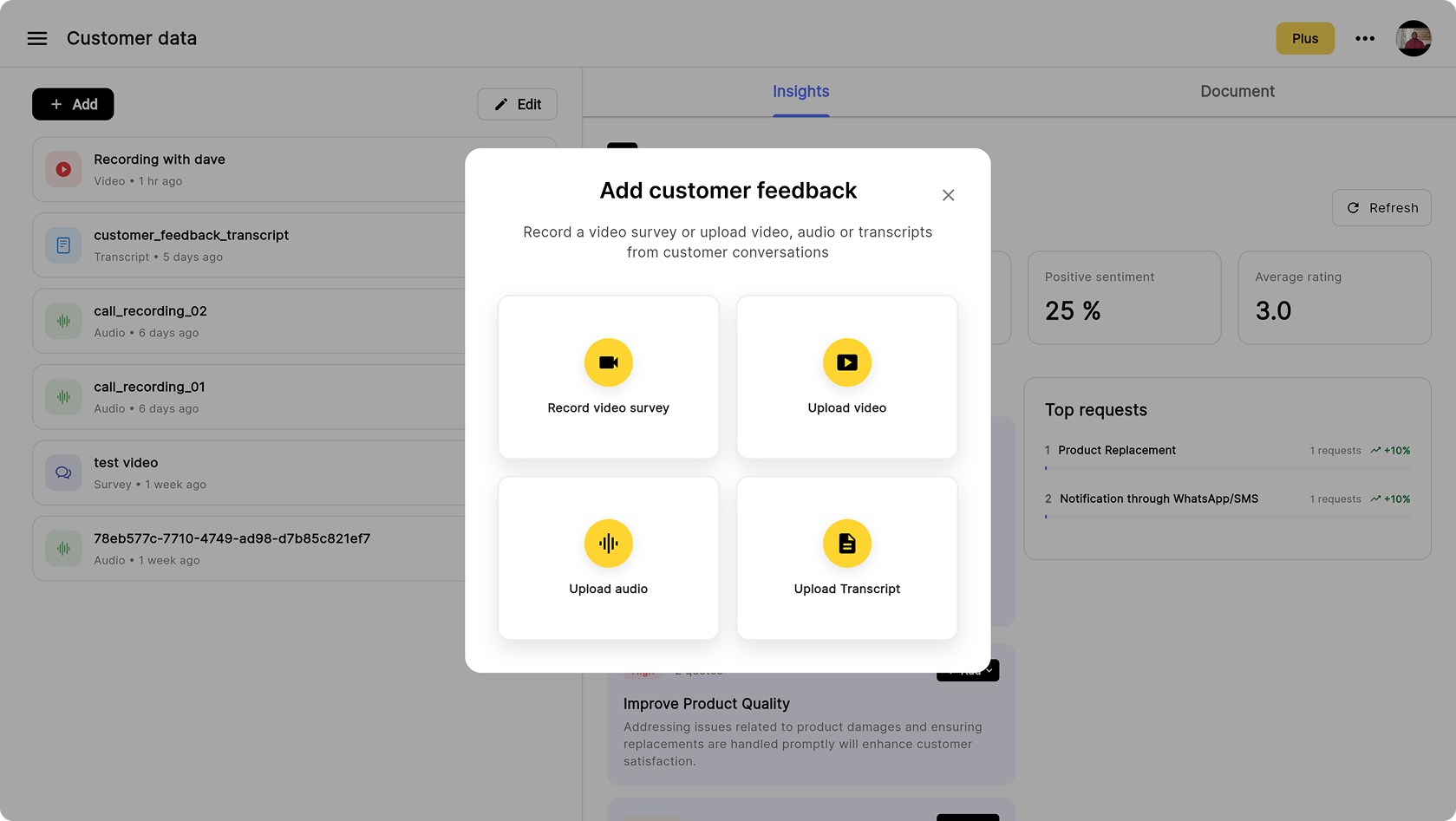
Task: Click the Refresh icon in the Insights panel
Action: [x=1353, y=207]
